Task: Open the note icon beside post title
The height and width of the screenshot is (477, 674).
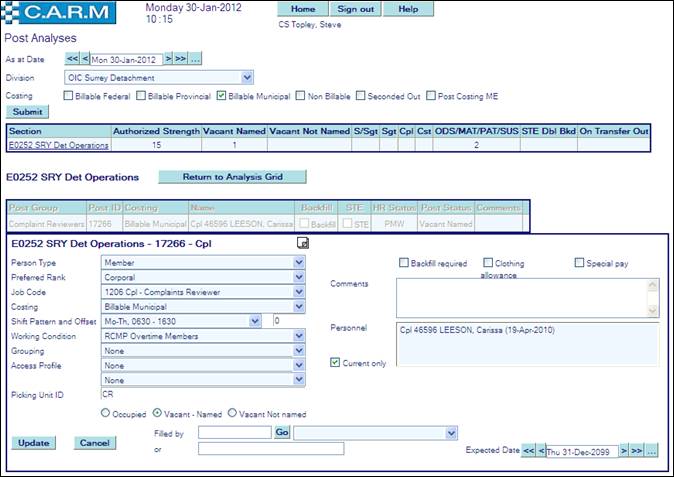Action: click(302, 243)
